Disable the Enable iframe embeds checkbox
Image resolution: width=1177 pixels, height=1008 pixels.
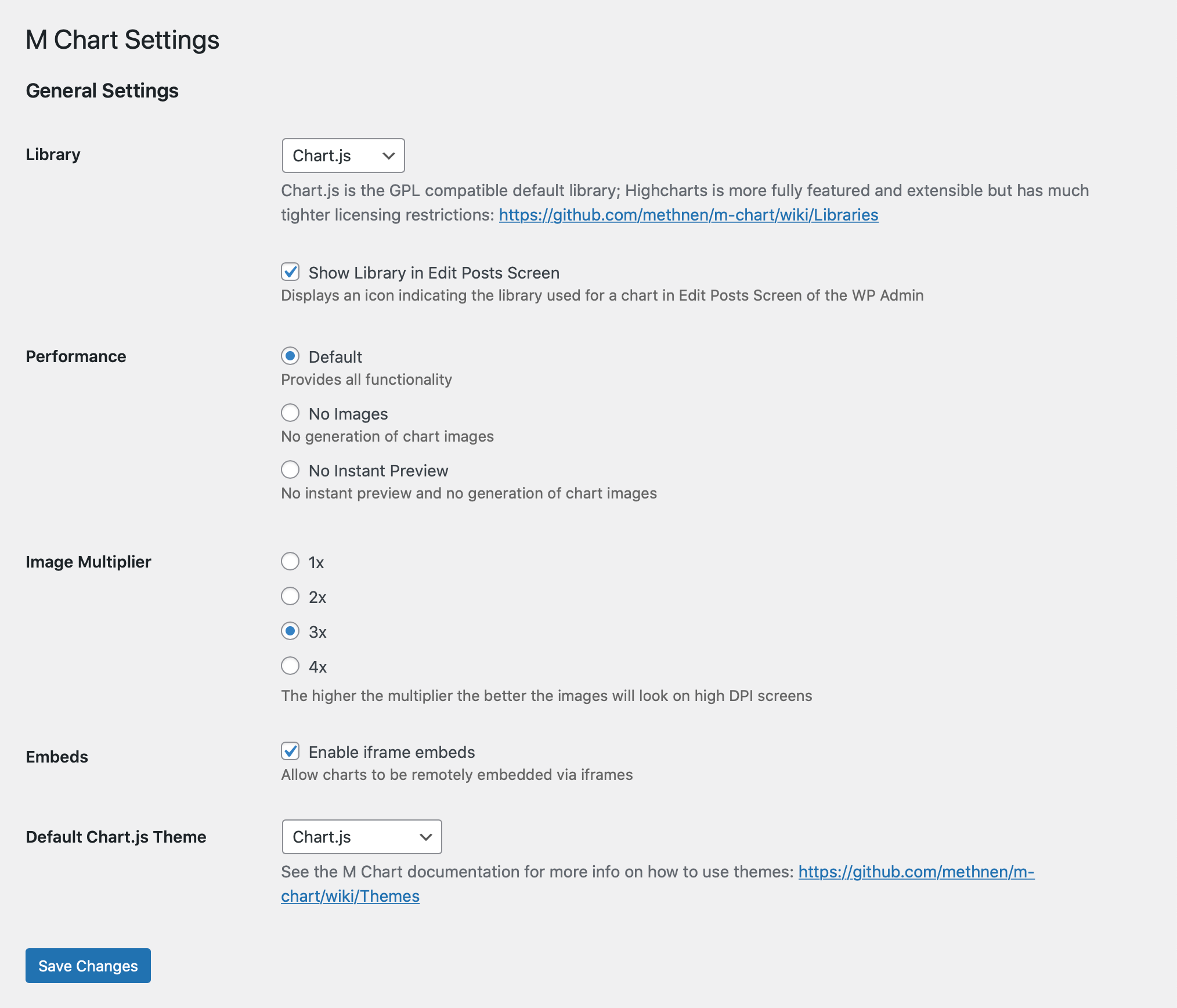(290, 751)
